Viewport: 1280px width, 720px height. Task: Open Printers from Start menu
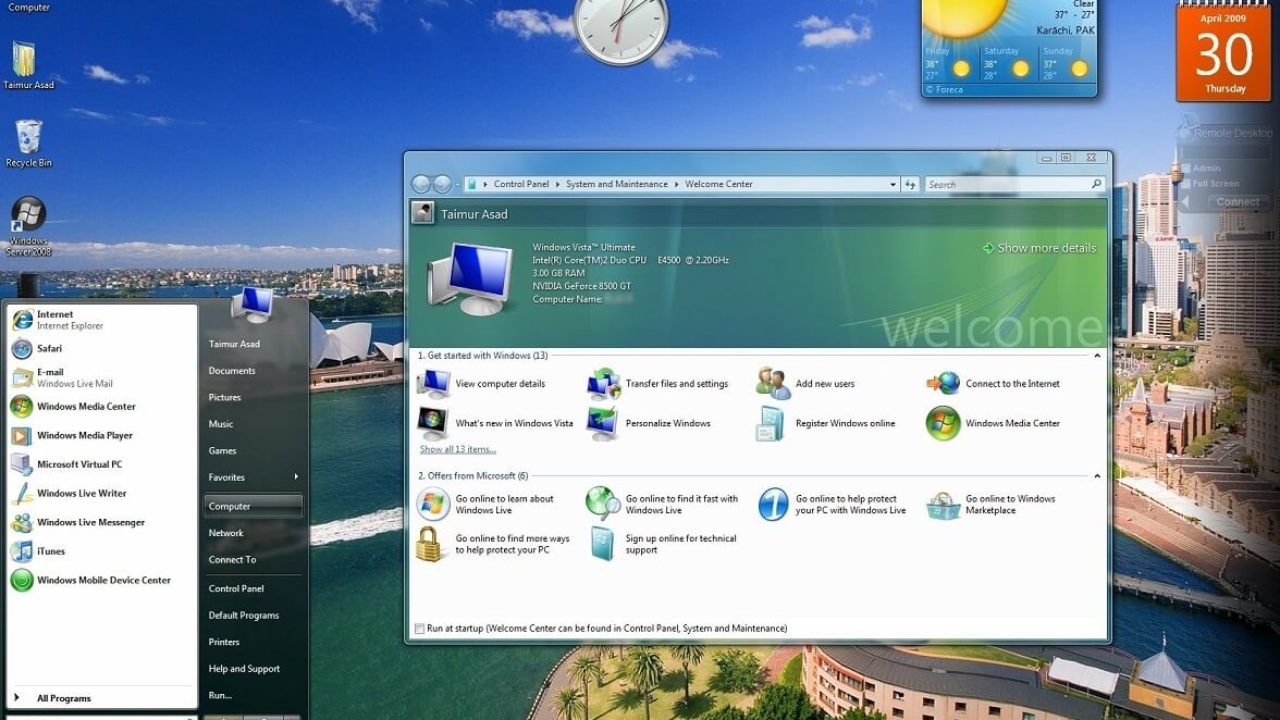224,642
